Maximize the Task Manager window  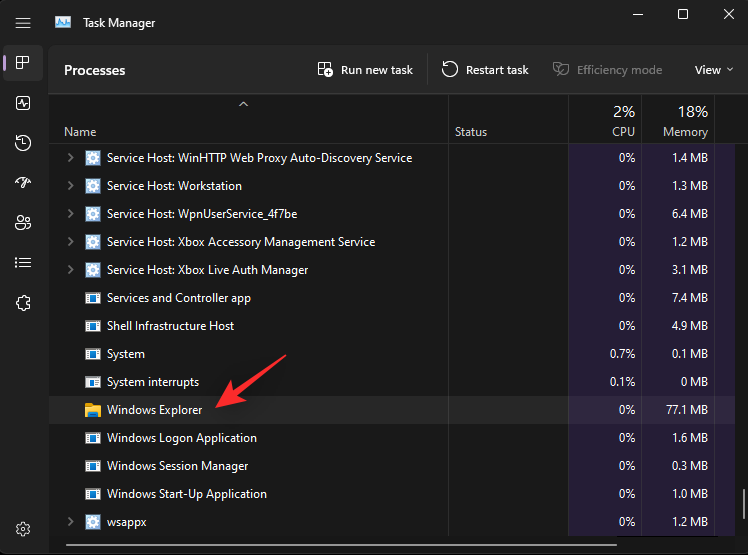[x=683, y=14]
